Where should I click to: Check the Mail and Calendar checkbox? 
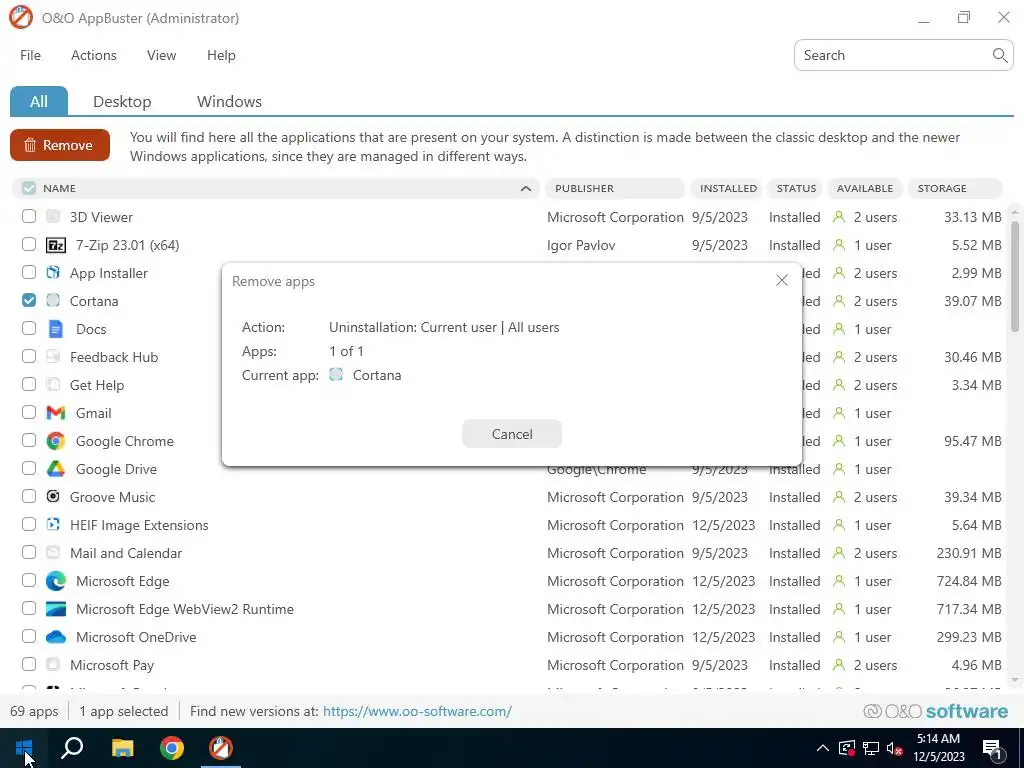pyautogui.click(x=29, y=552)
